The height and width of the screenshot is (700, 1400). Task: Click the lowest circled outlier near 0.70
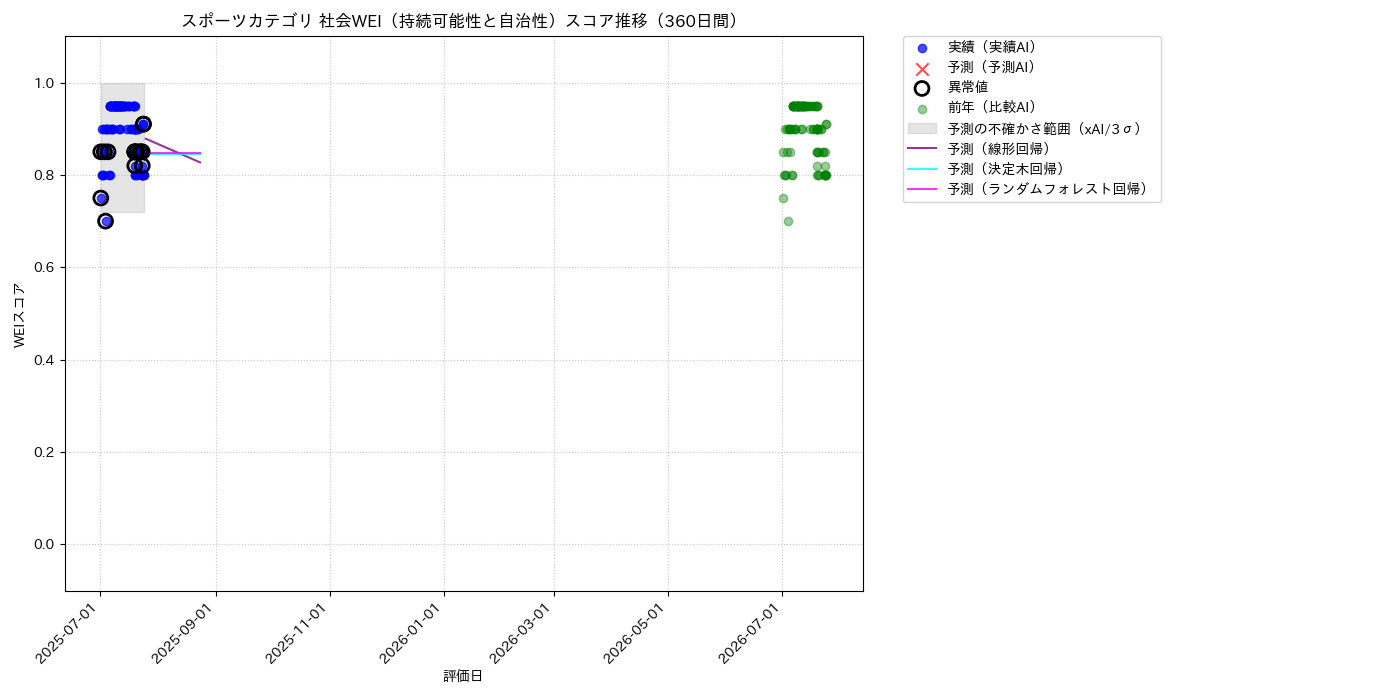105,221
